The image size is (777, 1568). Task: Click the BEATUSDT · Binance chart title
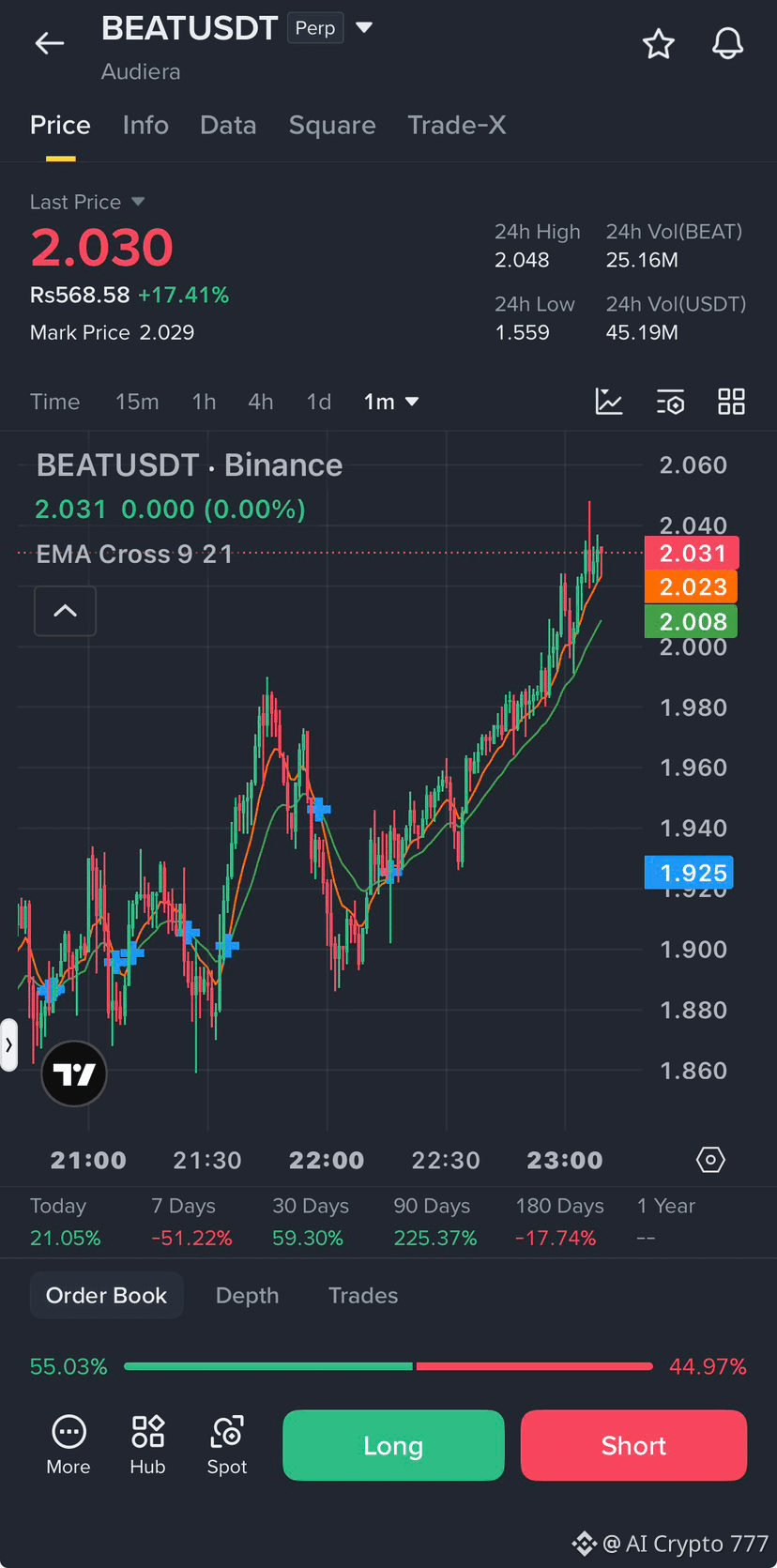click(x=190, y=464)
